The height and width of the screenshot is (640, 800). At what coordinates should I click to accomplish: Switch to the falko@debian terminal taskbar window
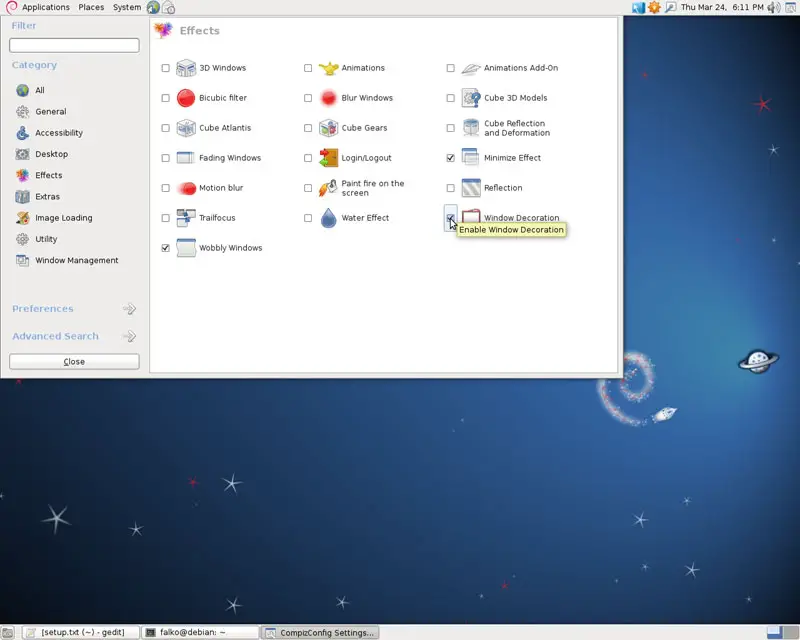[200, 633]
